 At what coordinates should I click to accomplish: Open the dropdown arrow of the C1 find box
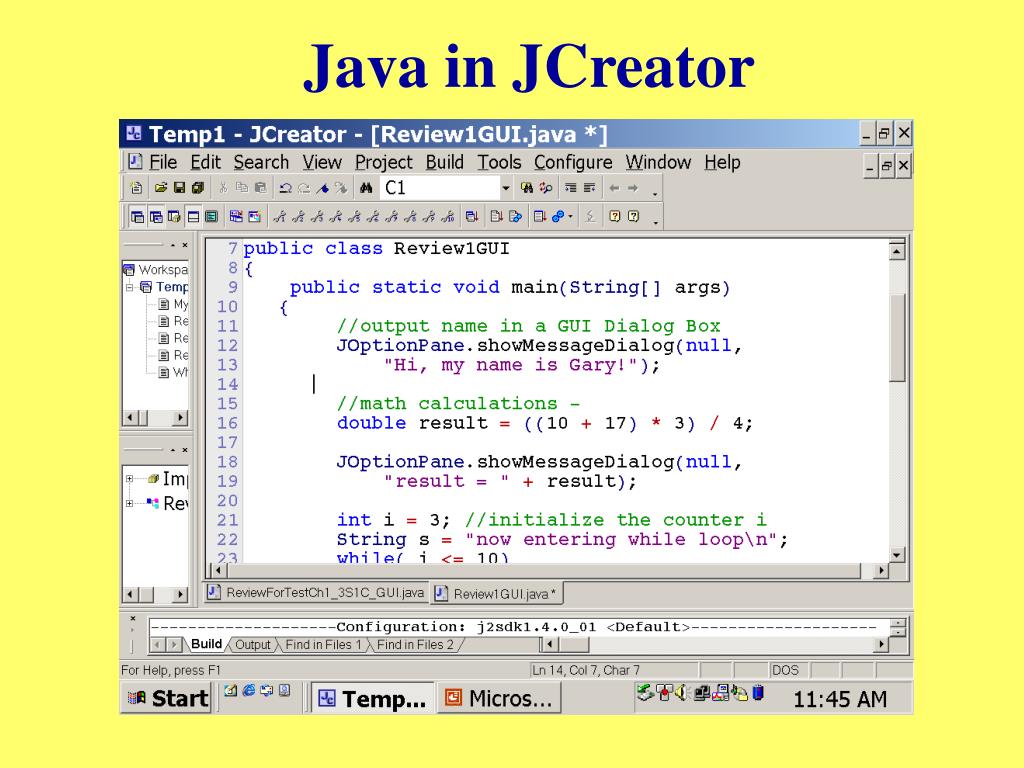(505, 188)
